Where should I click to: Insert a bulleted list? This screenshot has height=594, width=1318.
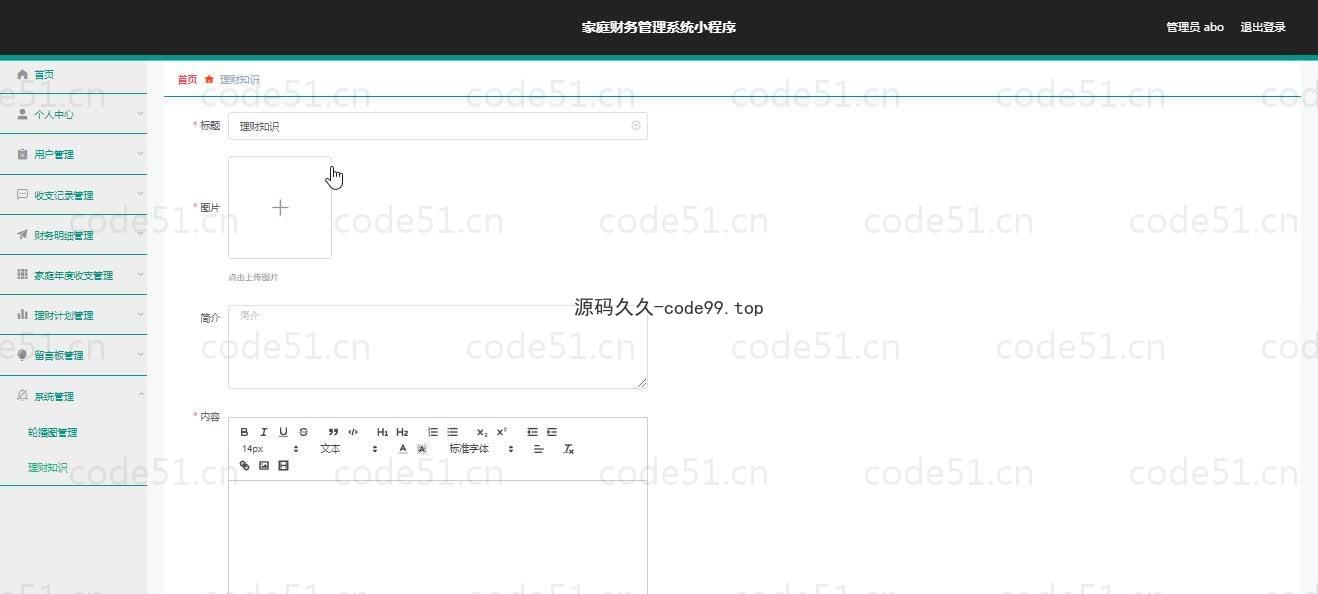(452, 432)
